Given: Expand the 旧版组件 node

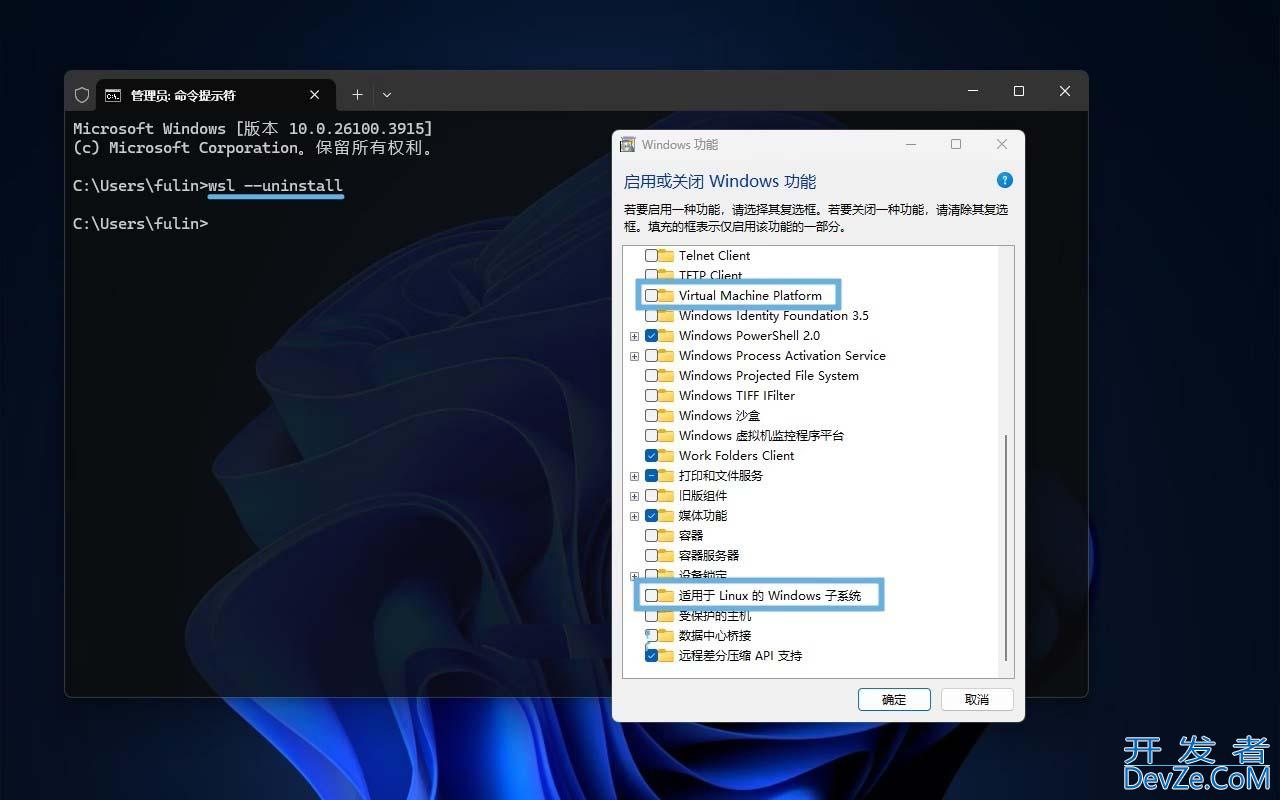Looking at the screenshot, I should 634,496.
